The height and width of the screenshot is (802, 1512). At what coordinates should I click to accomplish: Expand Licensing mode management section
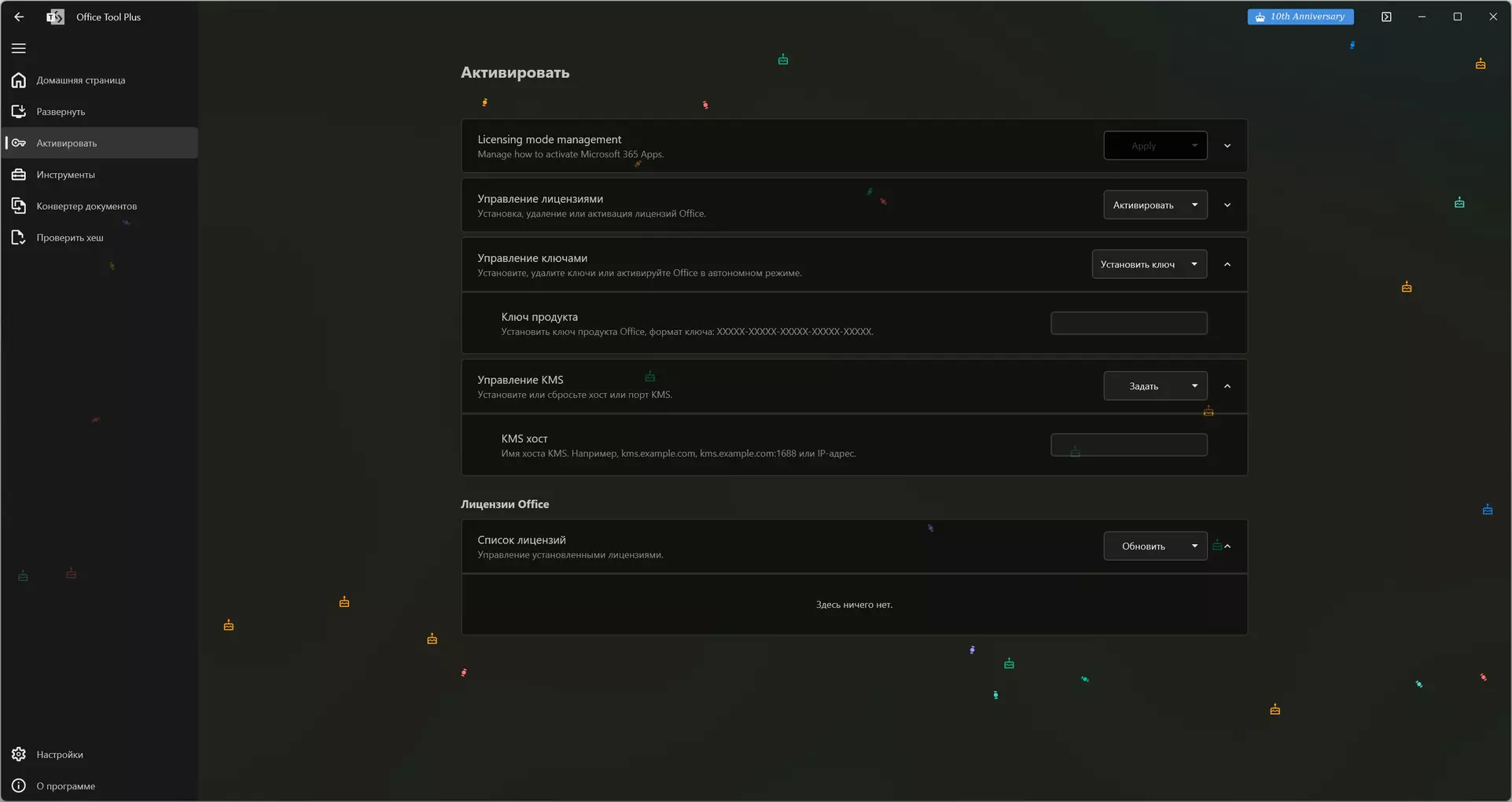1227,145
